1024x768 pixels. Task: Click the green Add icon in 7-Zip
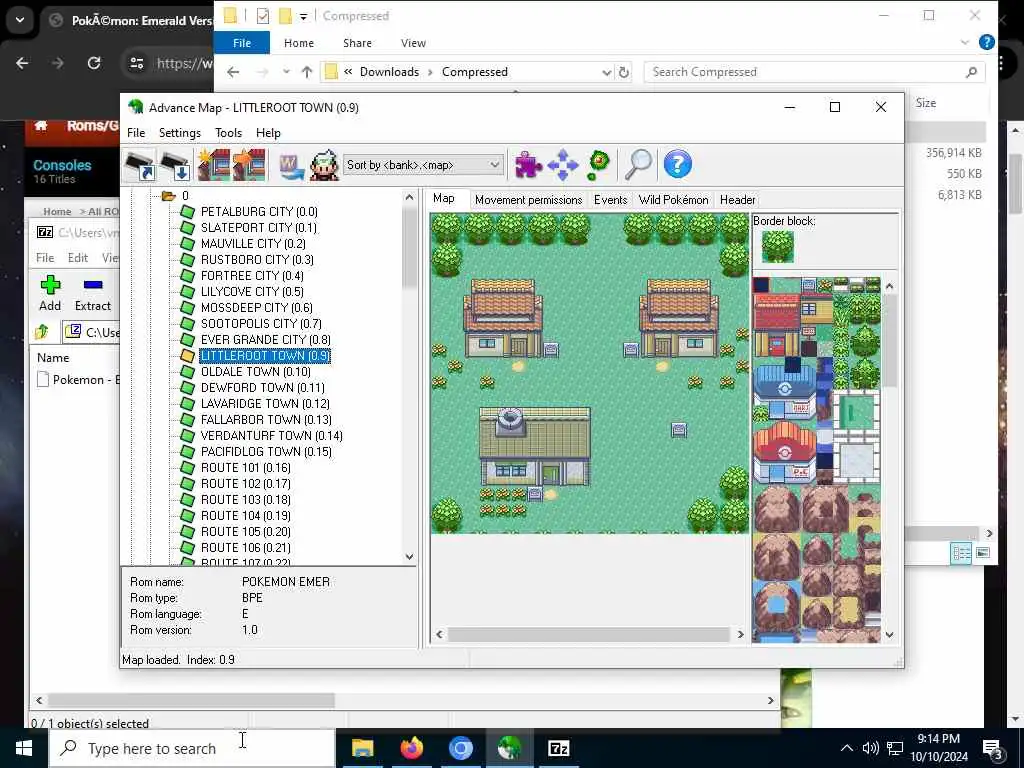point(50,285)
